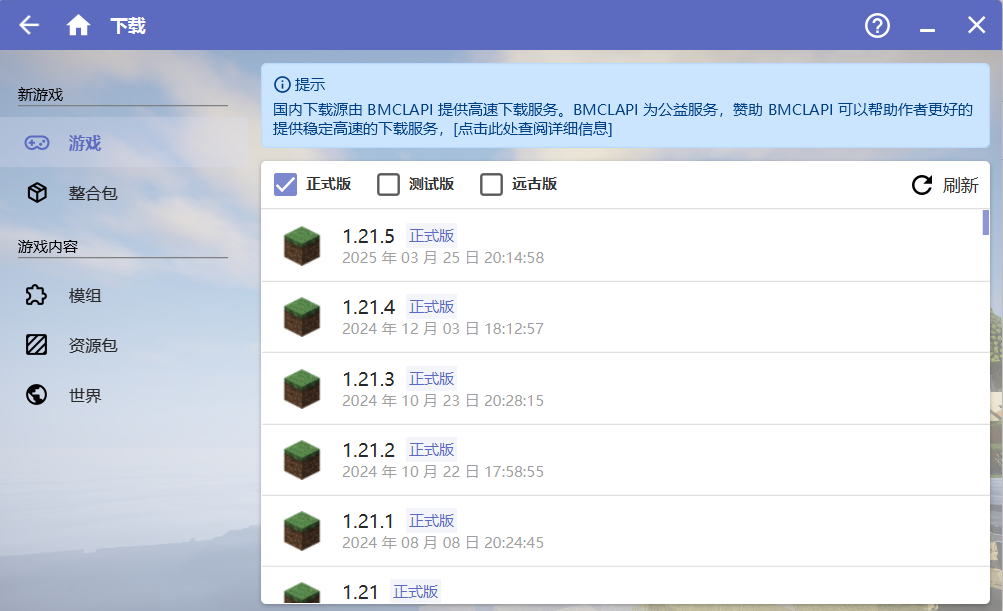Viewport: 1003px width, 611px height.
Task: Open the 整合包 modpack section
Action: [124, 193]
